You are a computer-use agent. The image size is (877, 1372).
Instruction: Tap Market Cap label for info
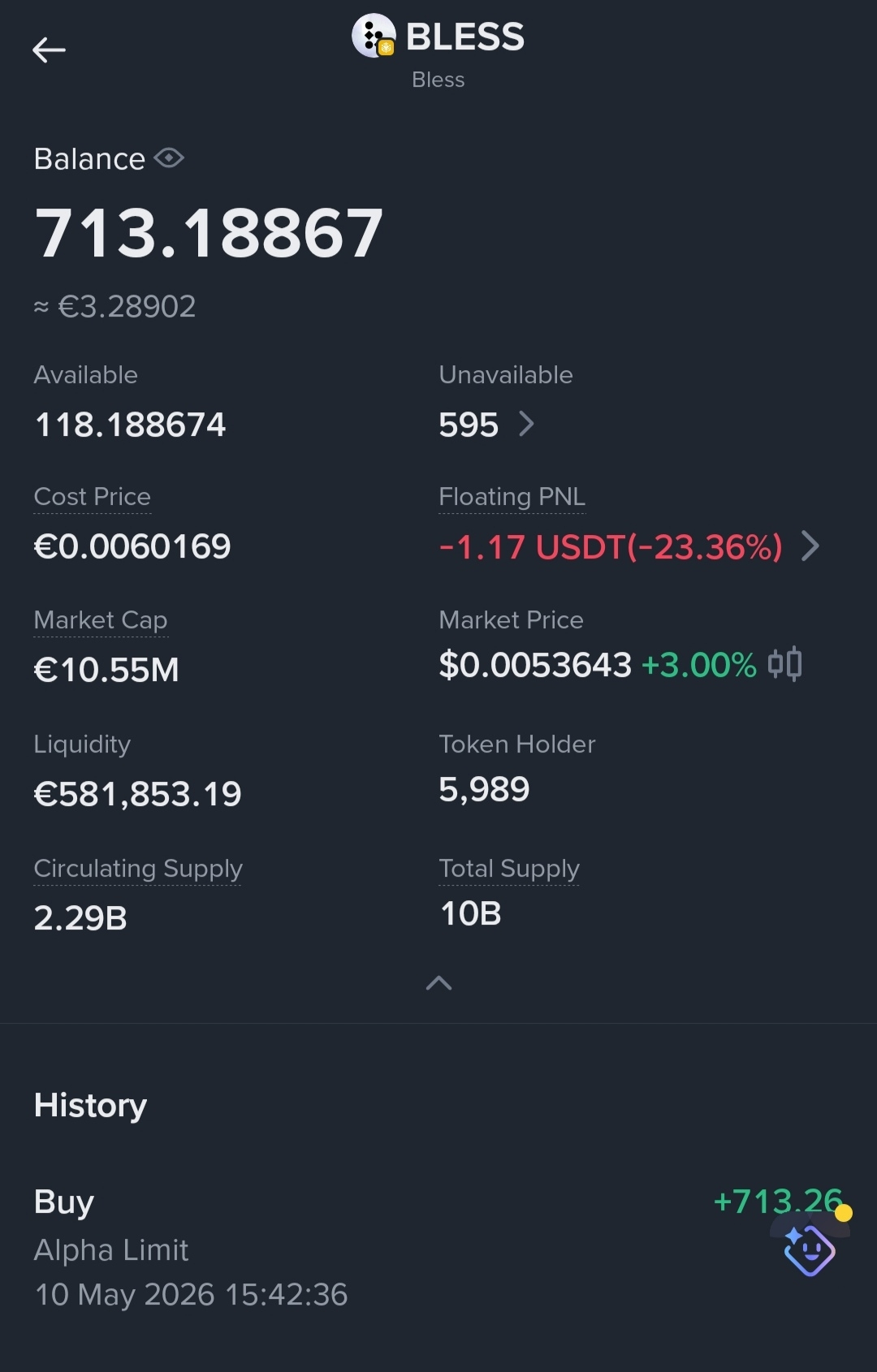click(x=101, y=620)
